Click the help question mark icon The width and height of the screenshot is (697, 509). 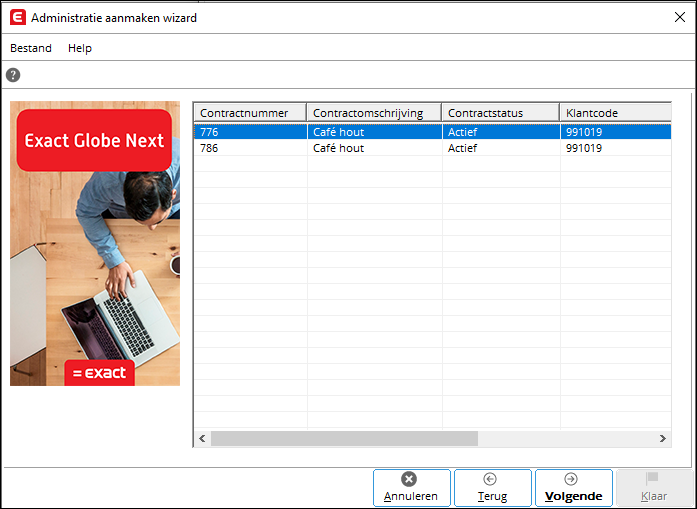pos(13,75)
